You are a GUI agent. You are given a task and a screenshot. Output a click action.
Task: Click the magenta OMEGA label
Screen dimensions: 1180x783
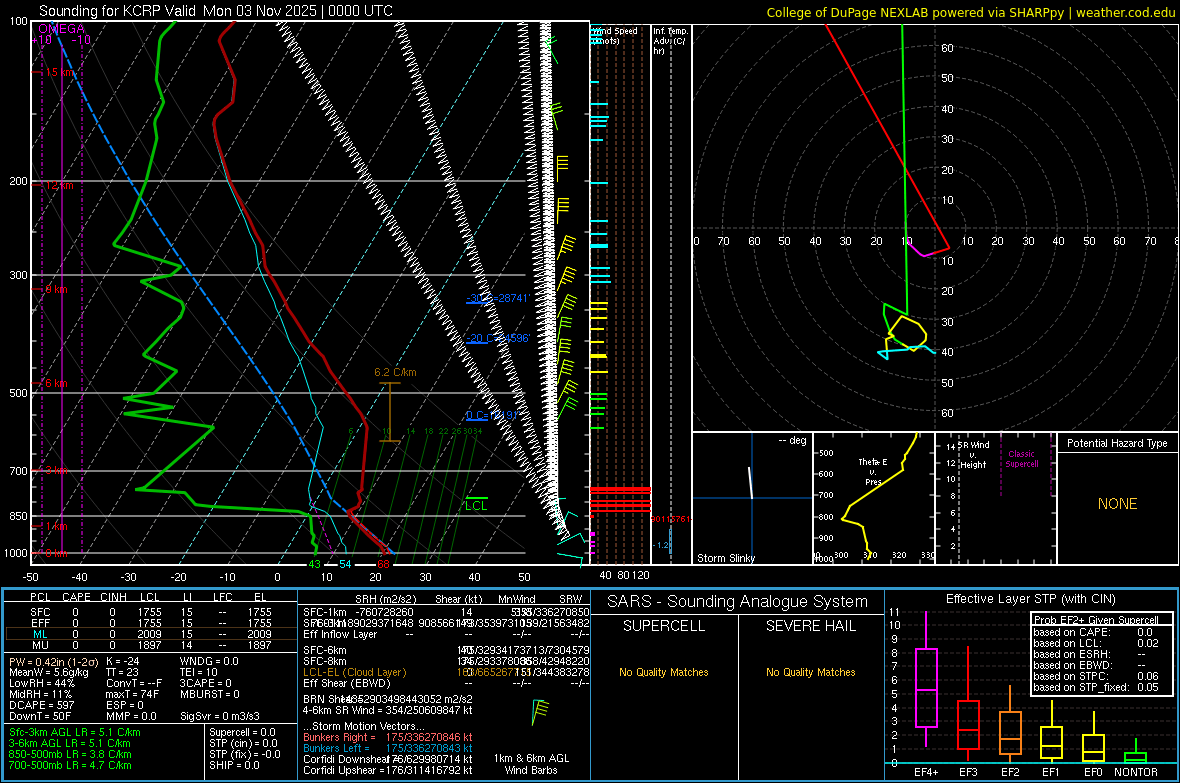pos(61,29)
